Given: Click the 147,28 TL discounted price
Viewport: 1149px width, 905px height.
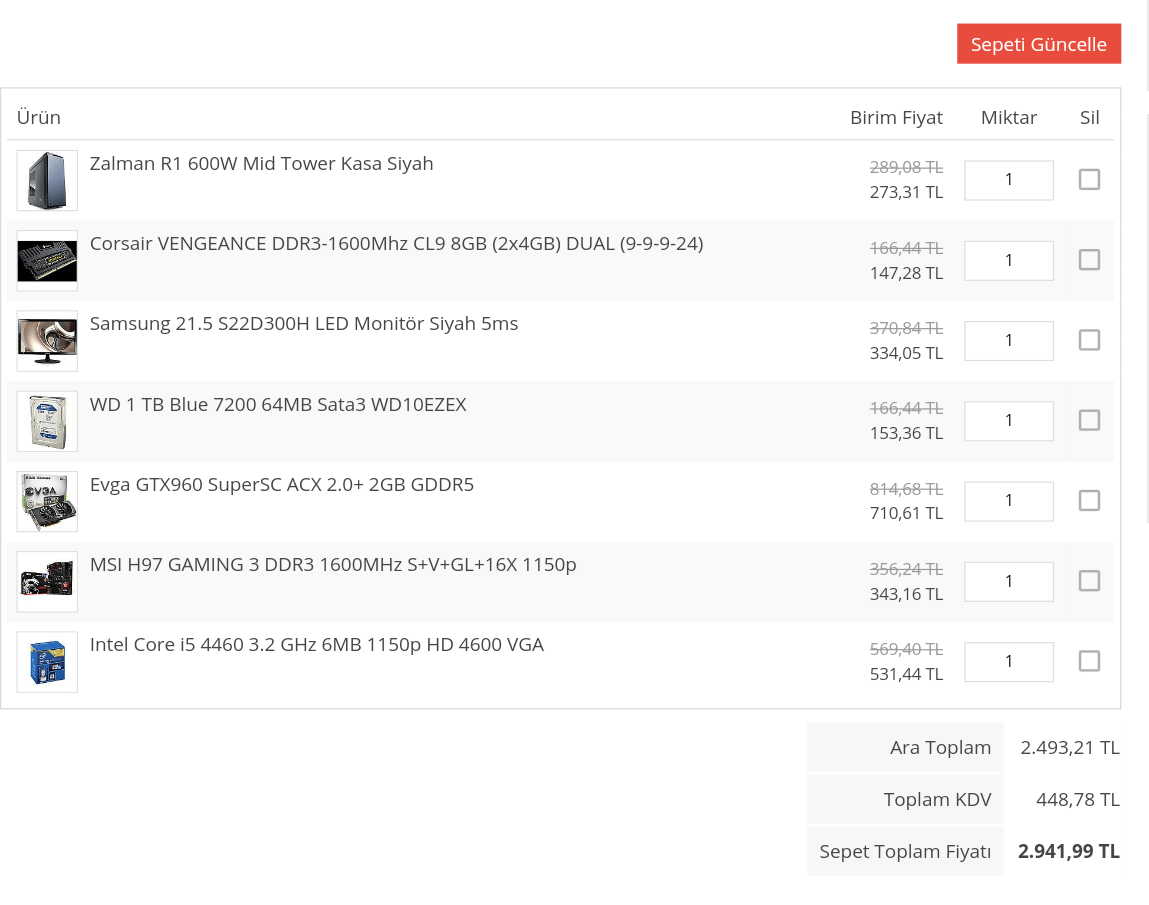Looking at the screenshot, I should [906, 273].
